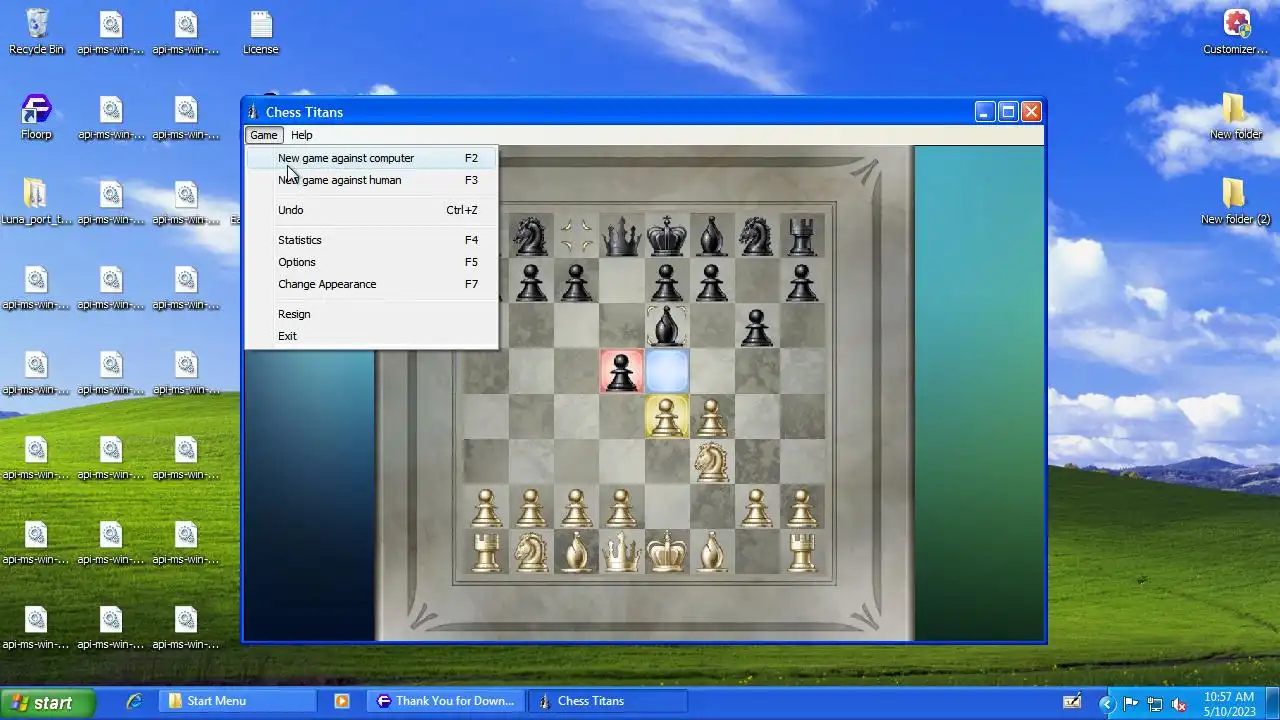Select the black rook in the top-right corner
The height and width of the screenshot is (720, 1280).
click(x=802, y=238)
